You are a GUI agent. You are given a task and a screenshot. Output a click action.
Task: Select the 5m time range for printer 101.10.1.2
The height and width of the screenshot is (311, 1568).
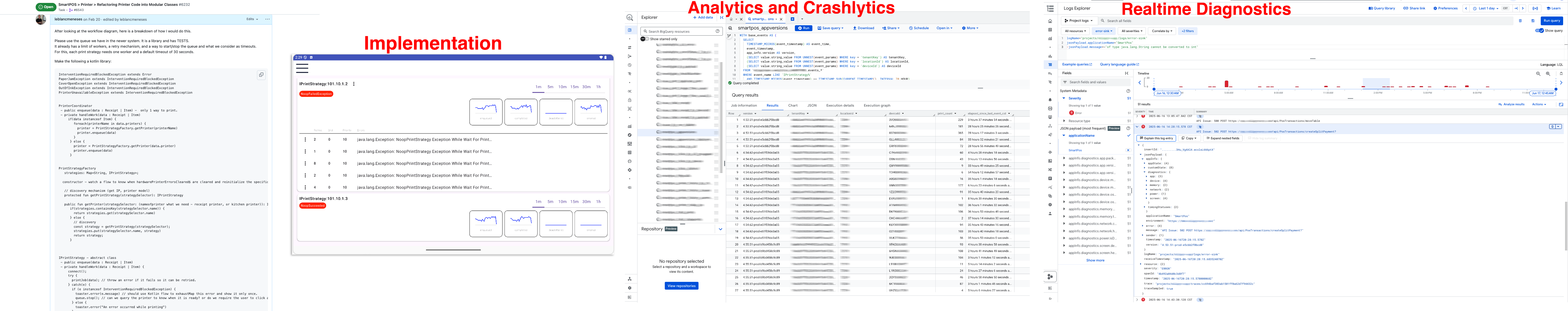pyautogui.click(x=550, y=87)
